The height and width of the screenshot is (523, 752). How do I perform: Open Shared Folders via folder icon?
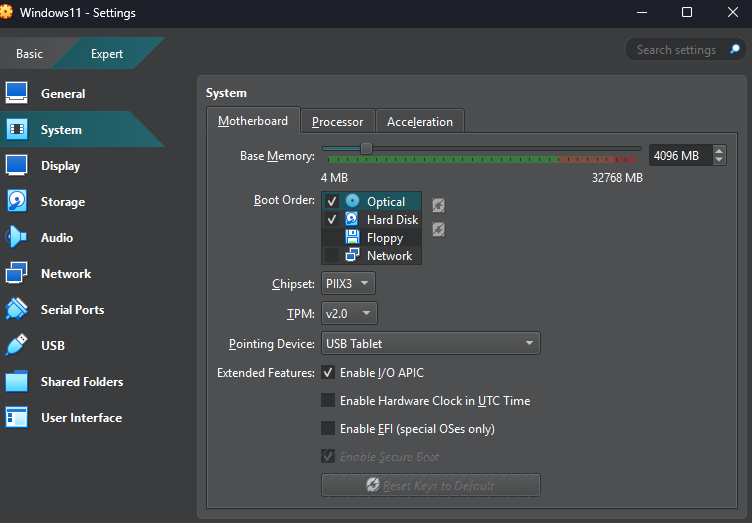point(16,382)
